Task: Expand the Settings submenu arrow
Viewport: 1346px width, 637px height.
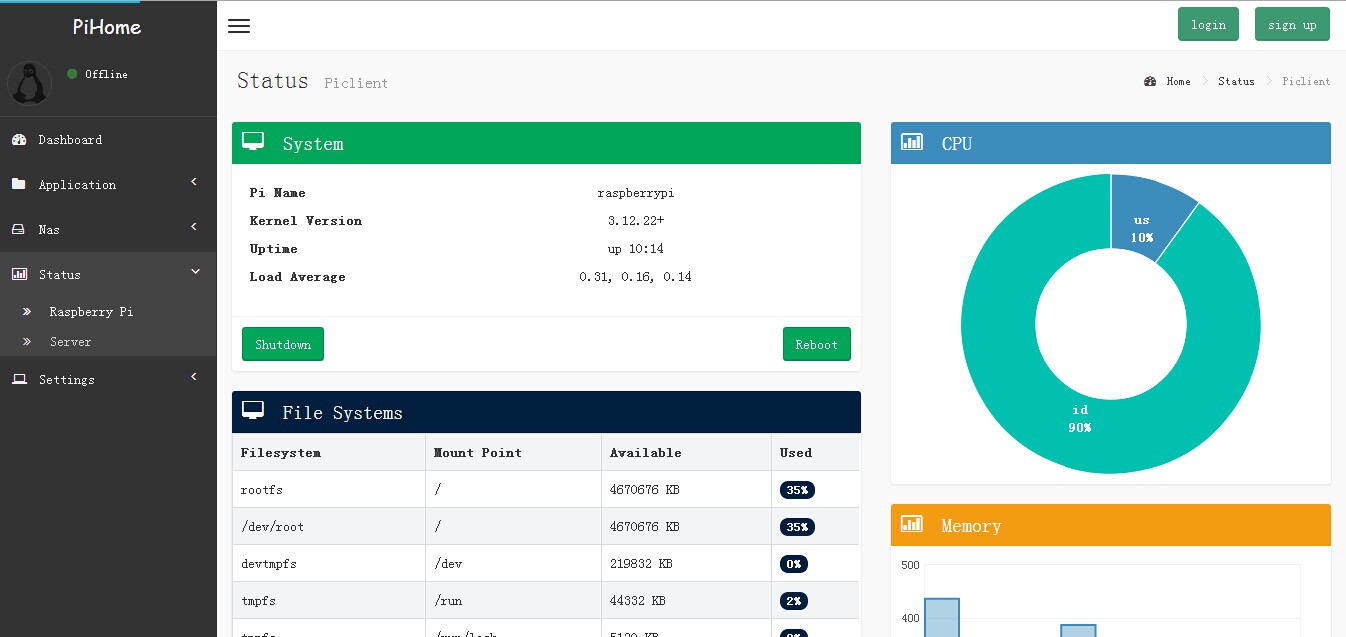Action: point(194,377)
